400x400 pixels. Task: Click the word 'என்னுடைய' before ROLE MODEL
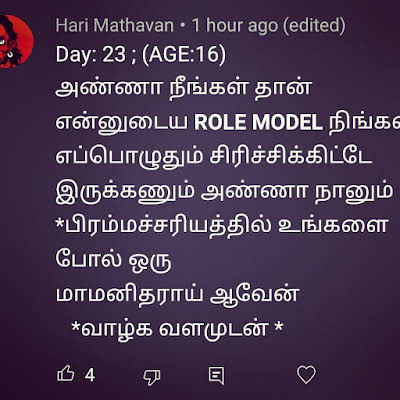tap(122, 123)
